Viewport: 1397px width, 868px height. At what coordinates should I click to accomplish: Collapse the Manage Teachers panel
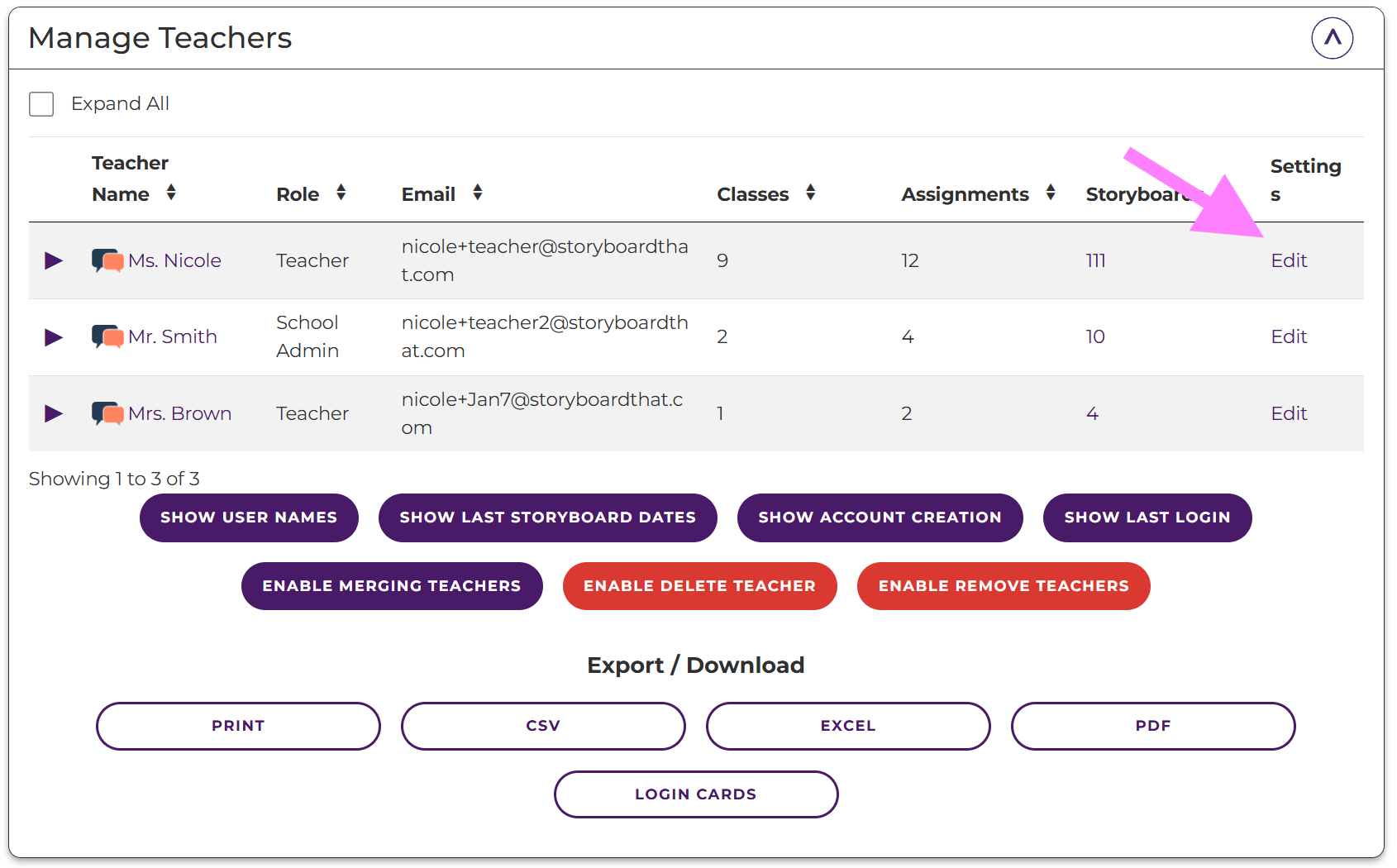pos(1332,38)
